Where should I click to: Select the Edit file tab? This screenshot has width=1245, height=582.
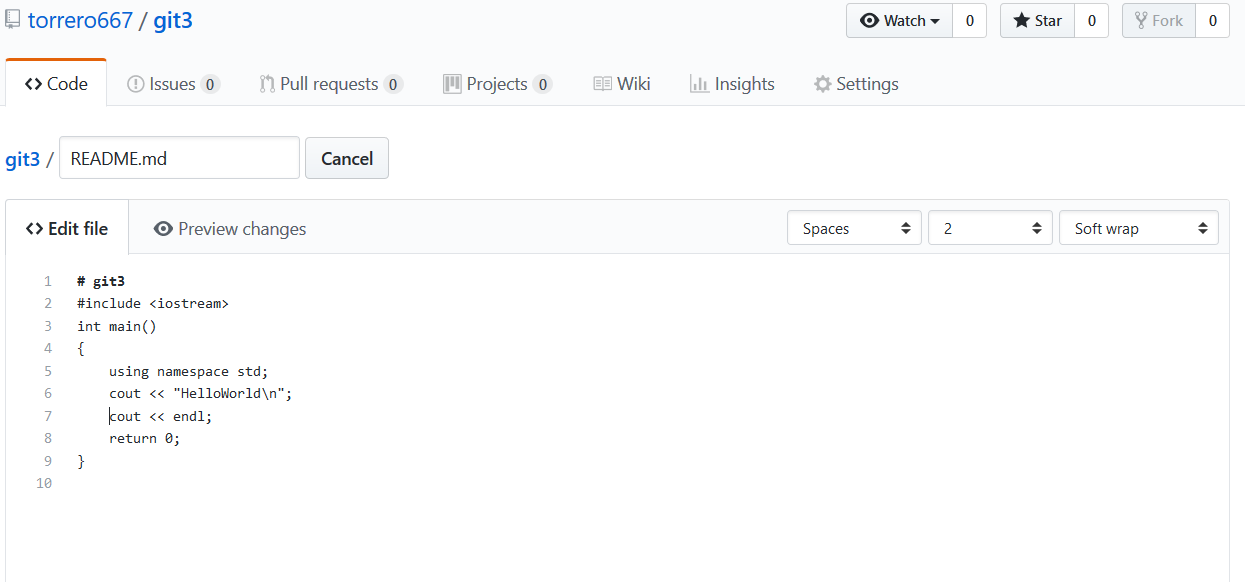[x=67, y=229]
